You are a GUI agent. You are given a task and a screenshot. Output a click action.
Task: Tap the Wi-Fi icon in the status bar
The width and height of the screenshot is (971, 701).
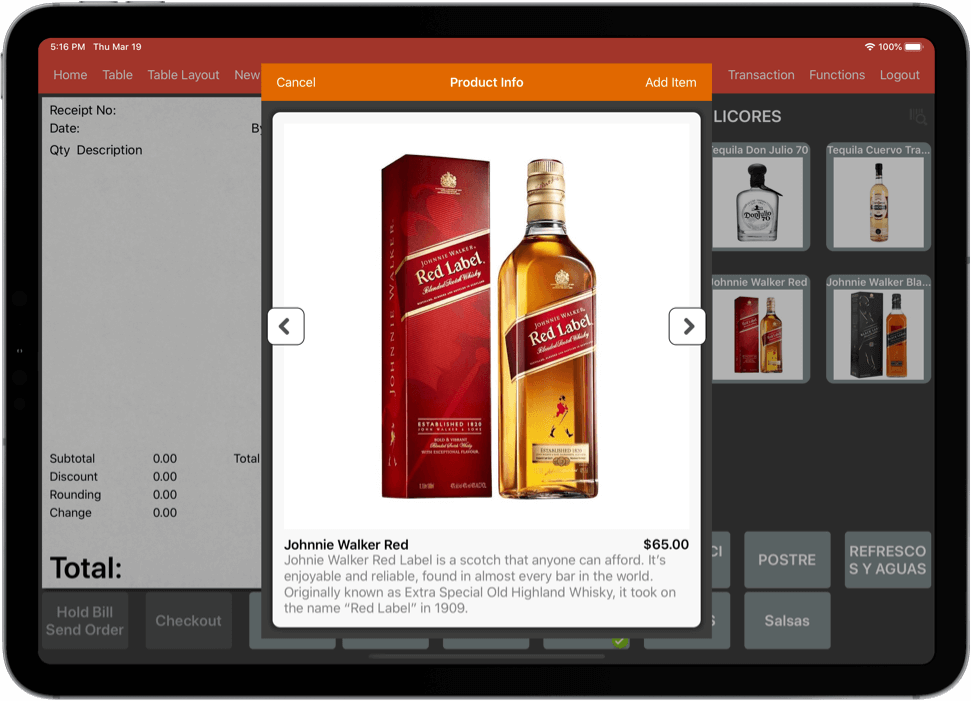point(869,47)
